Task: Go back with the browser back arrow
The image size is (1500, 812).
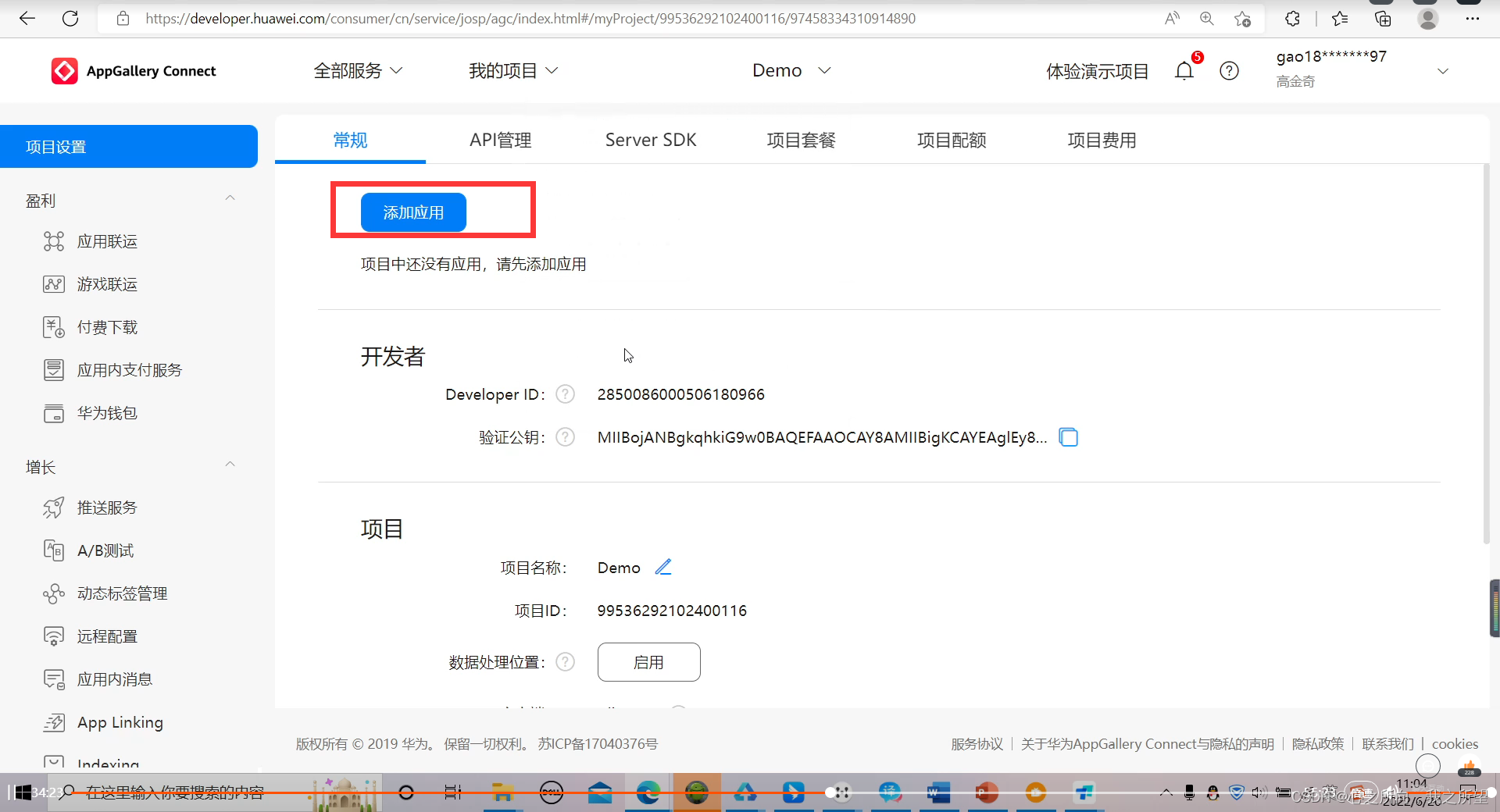Action: (27, 19)
